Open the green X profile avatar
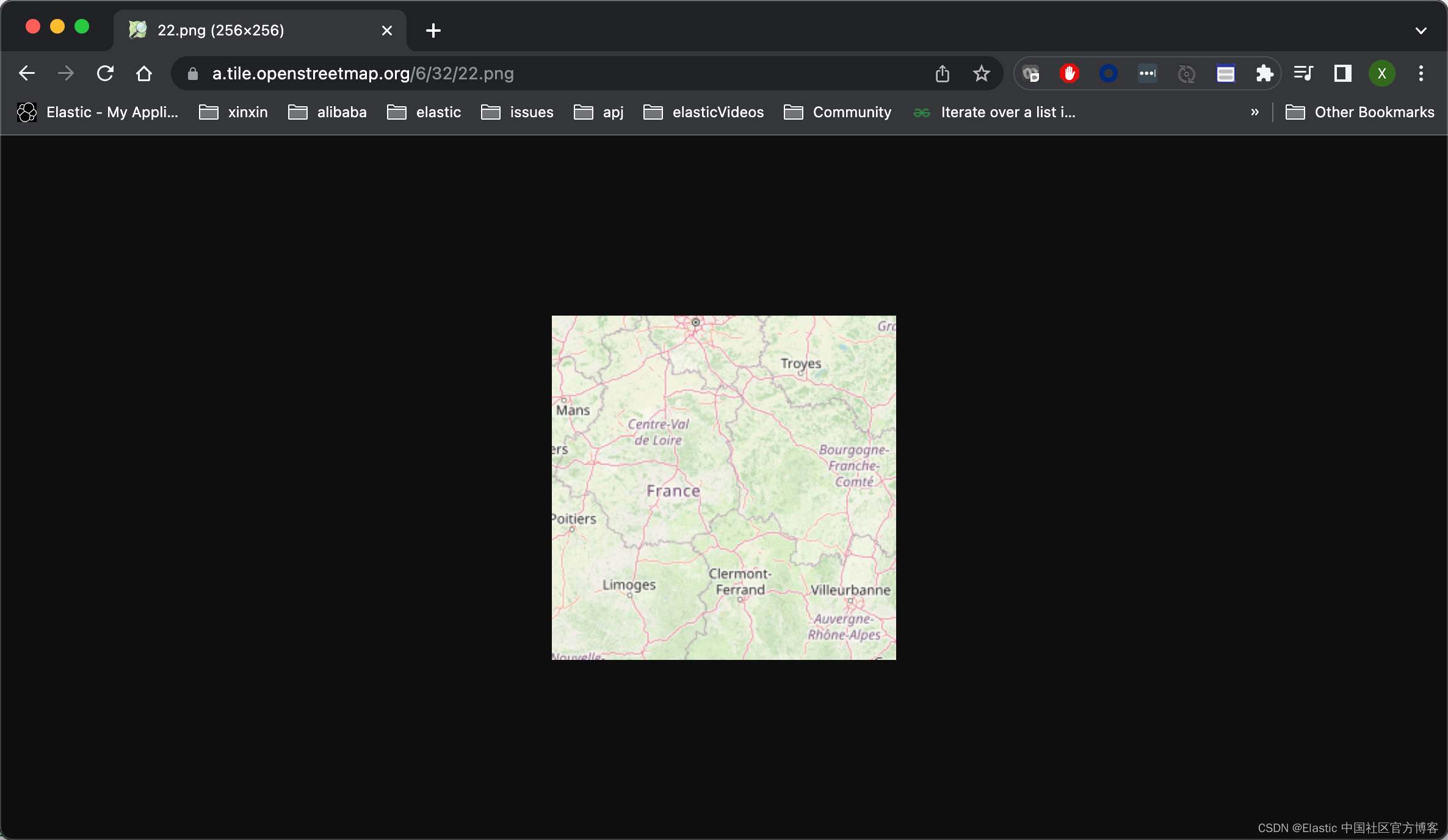Image resolution: width=1448 pixels, height=840 pixels. click(x=1382, y=74)
